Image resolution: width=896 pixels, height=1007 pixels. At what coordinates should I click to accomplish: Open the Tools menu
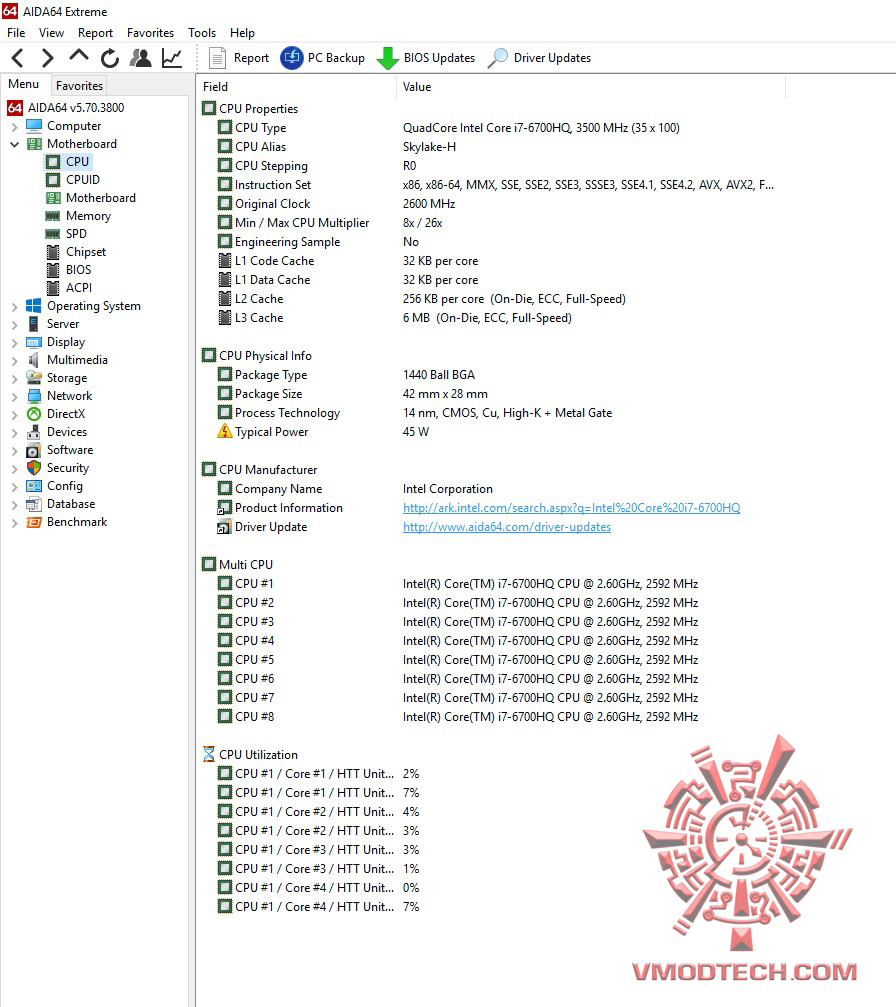pyautogui.click(x=202, y=33)
